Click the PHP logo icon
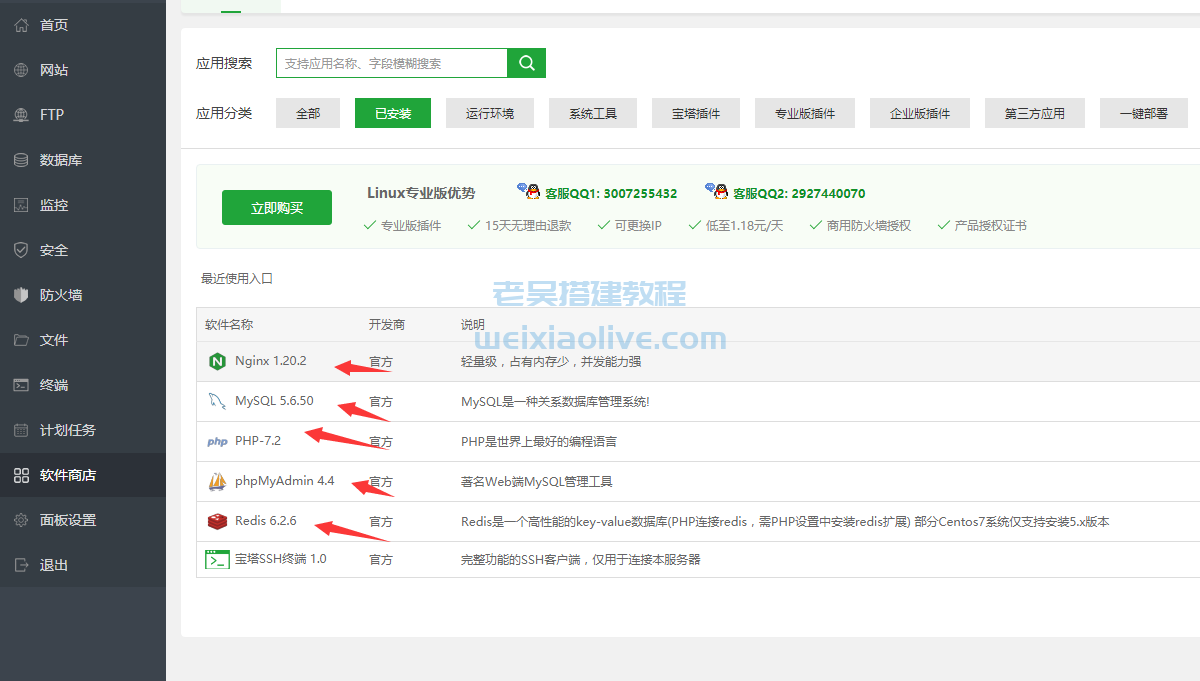The width and height of the screenshot is (1200, 681). pyautogui.click(x=217, y=442)
